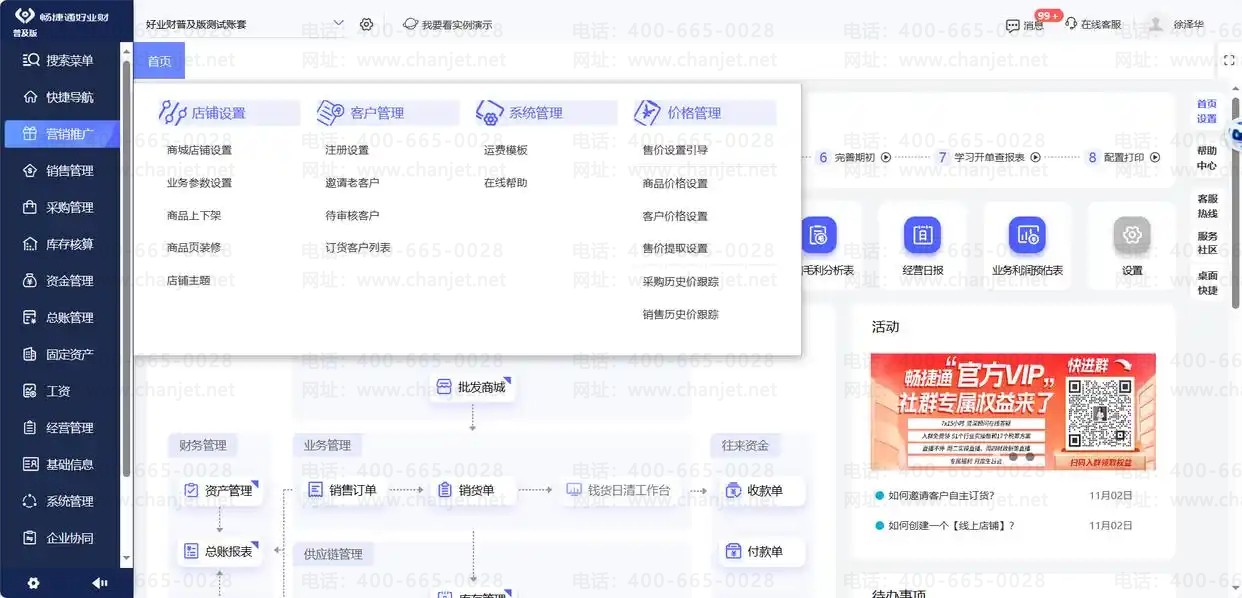Open 商城店铺设置 menu entry
The width and height of the screenshot is (1242, 598).
199,150
